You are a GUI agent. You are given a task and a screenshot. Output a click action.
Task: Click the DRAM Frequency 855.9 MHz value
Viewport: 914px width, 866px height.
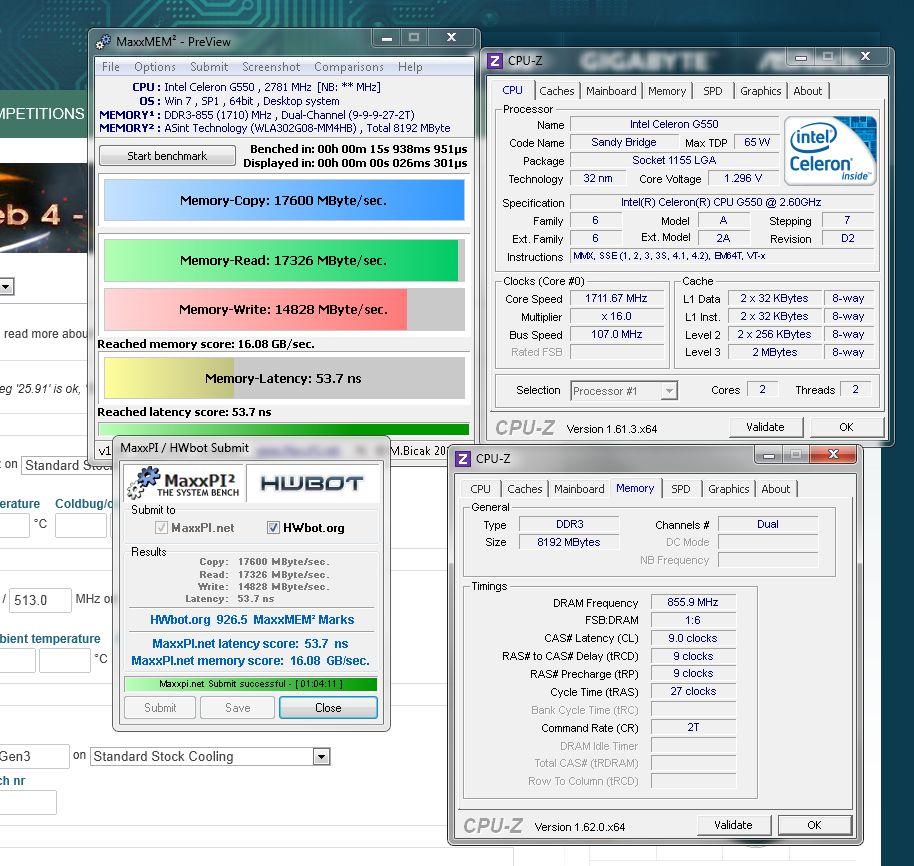693,602
